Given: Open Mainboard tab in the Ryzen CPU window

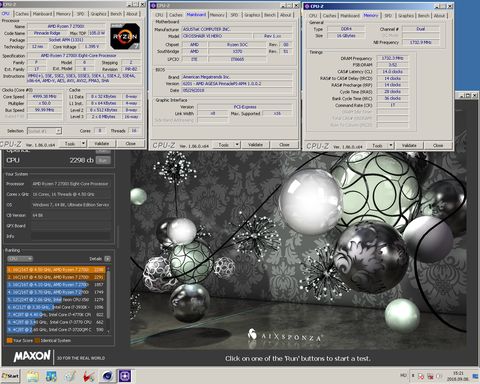Looking at the screenshot, I should point(42,14).
